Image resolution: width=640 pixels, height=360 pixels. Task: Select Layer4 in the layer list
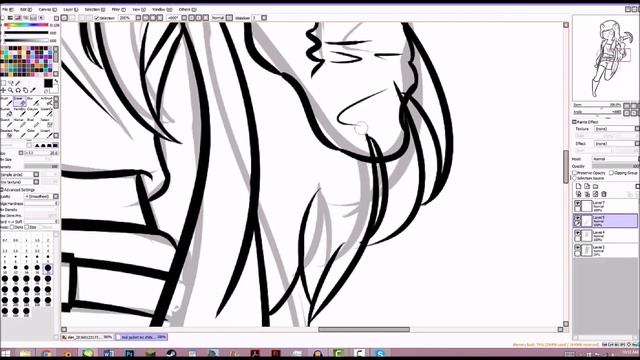pyautogui.click(x=606, y=236)
